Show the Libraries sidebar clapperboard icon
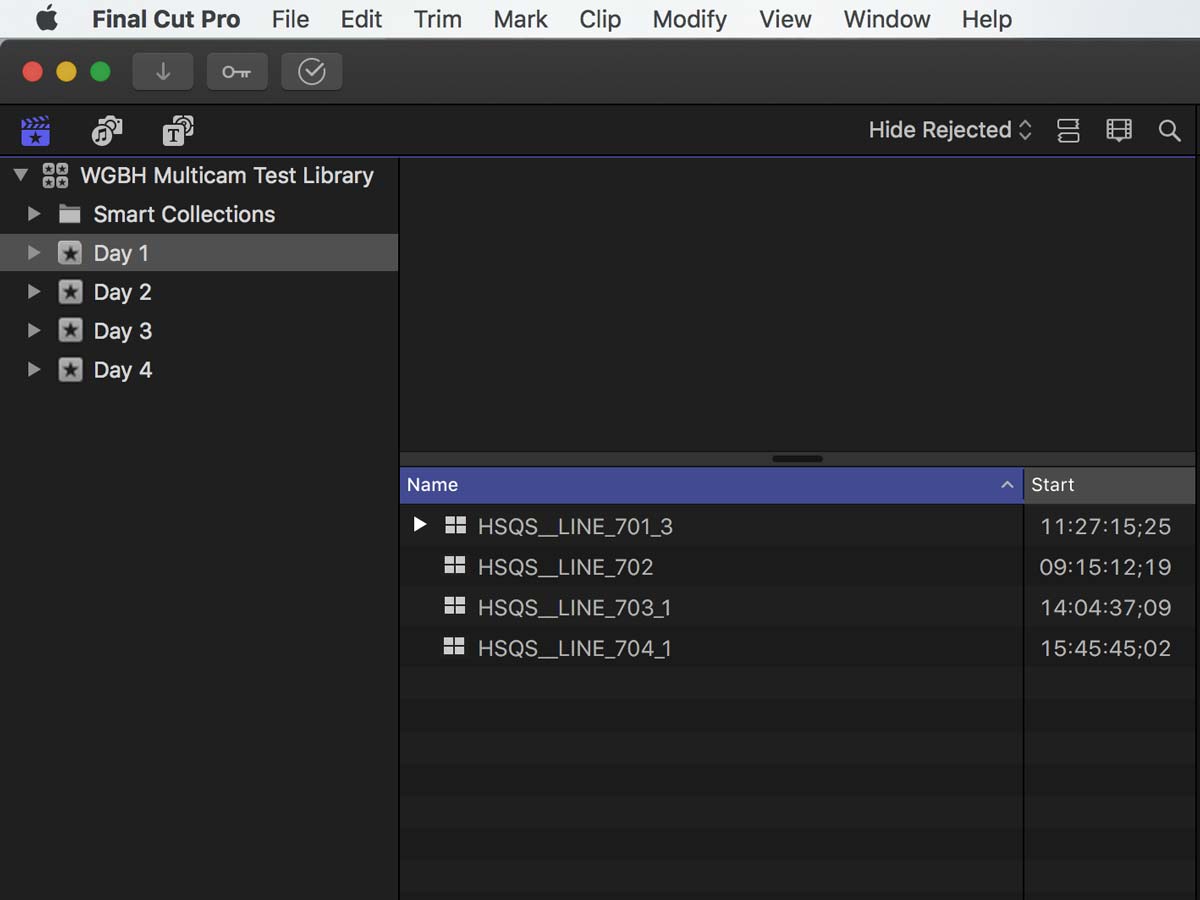Screen dimensions: 1200x900 coord(35,130)
